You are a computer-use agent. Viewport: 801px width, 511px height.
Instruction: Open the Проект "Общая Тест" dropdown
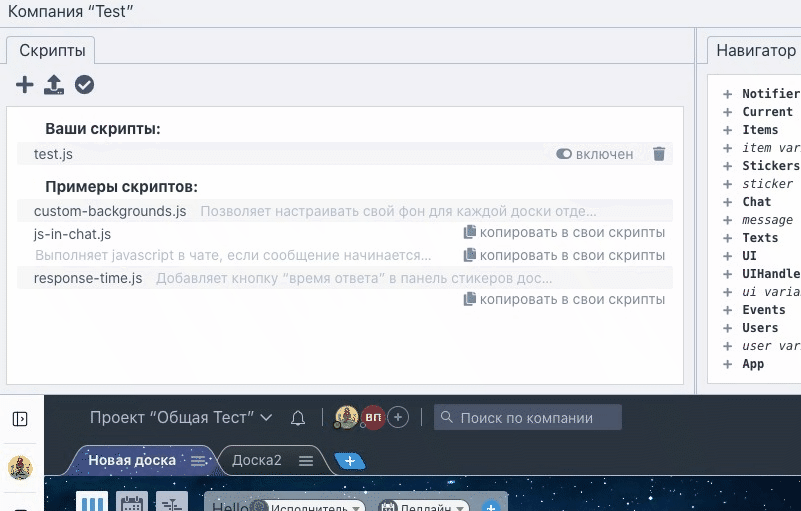(181, 417)
